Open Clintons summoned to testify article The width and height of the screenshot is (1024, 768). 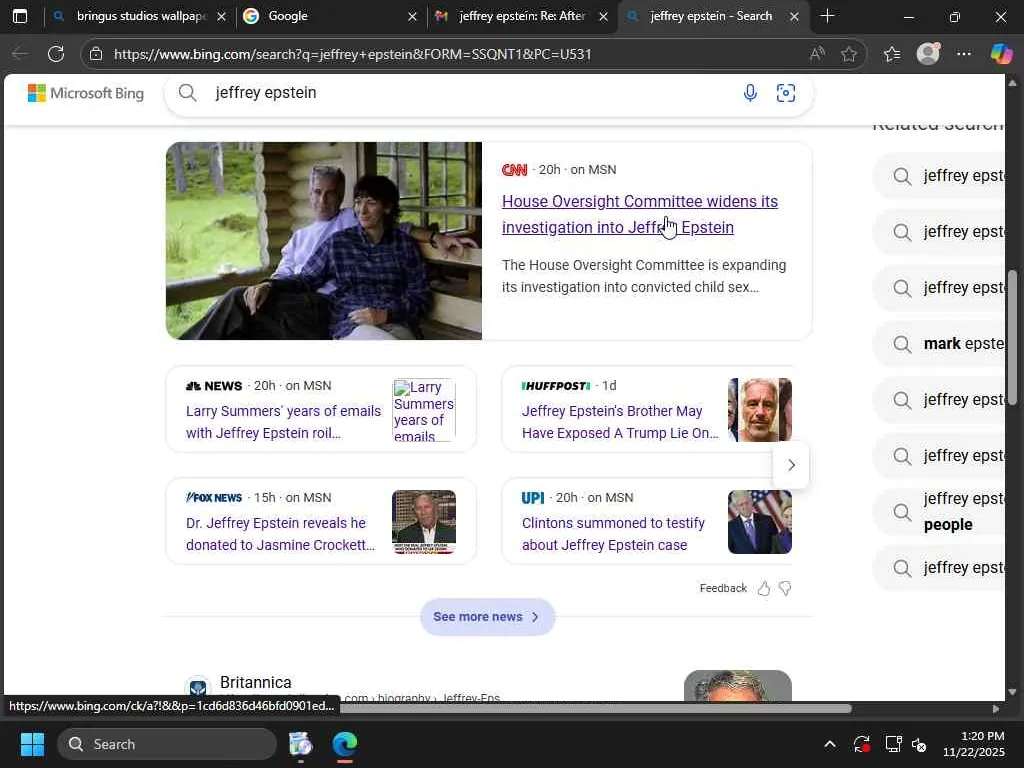pos(613,534)
